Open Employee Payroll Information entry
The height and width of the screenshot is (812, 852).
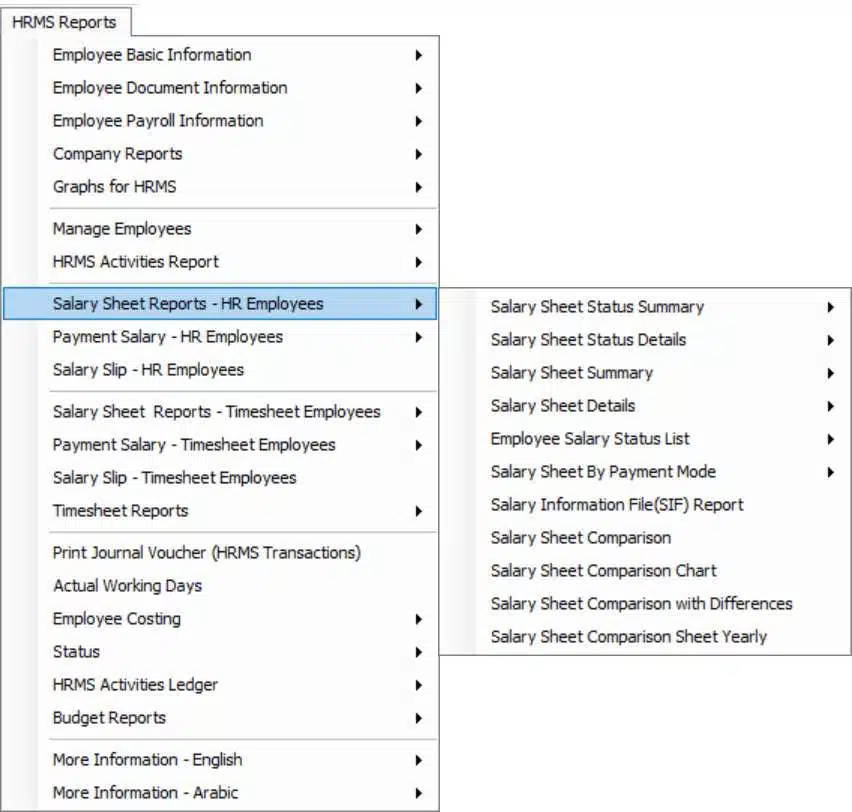pyautogui.click(x=220, y=121)
